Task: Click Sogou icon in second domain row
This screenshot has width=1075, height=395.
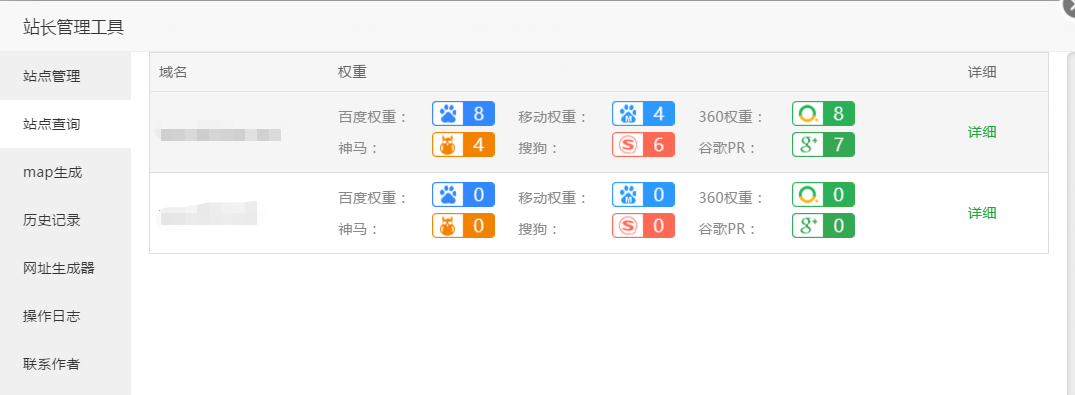Action: click(628, 226)
